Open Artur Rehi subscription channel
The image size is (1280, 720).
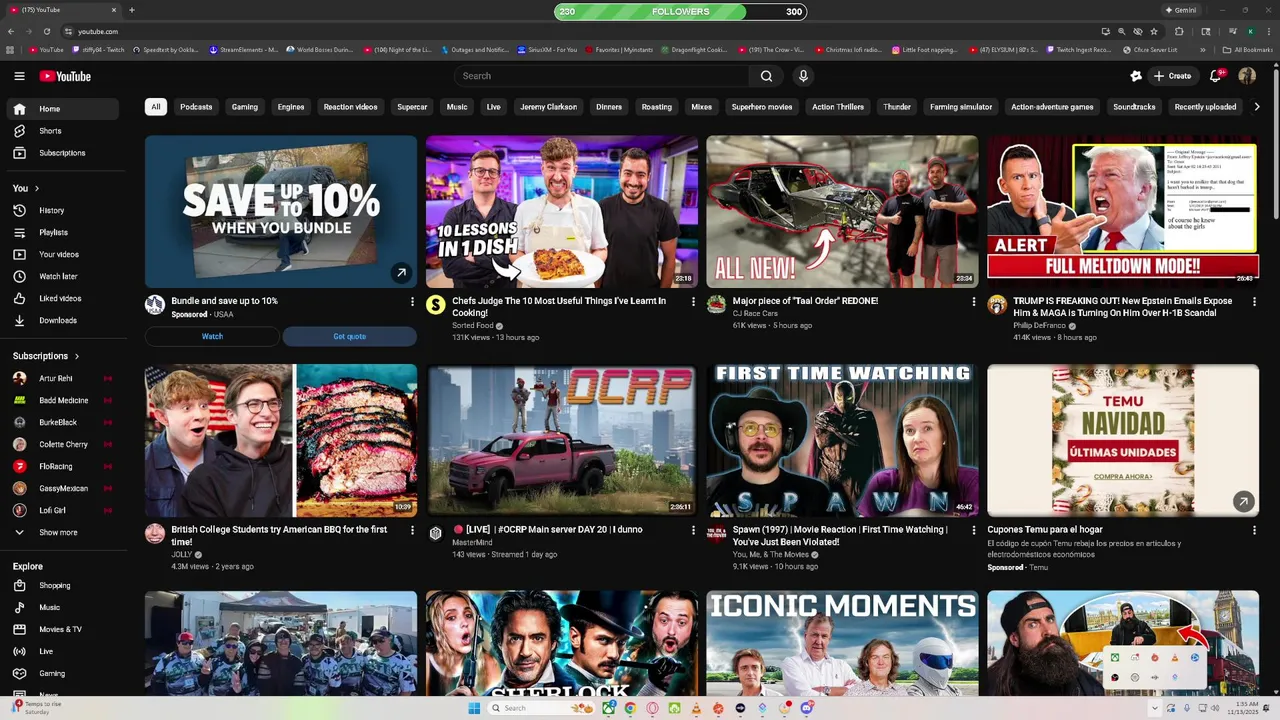tap(62, 378)
